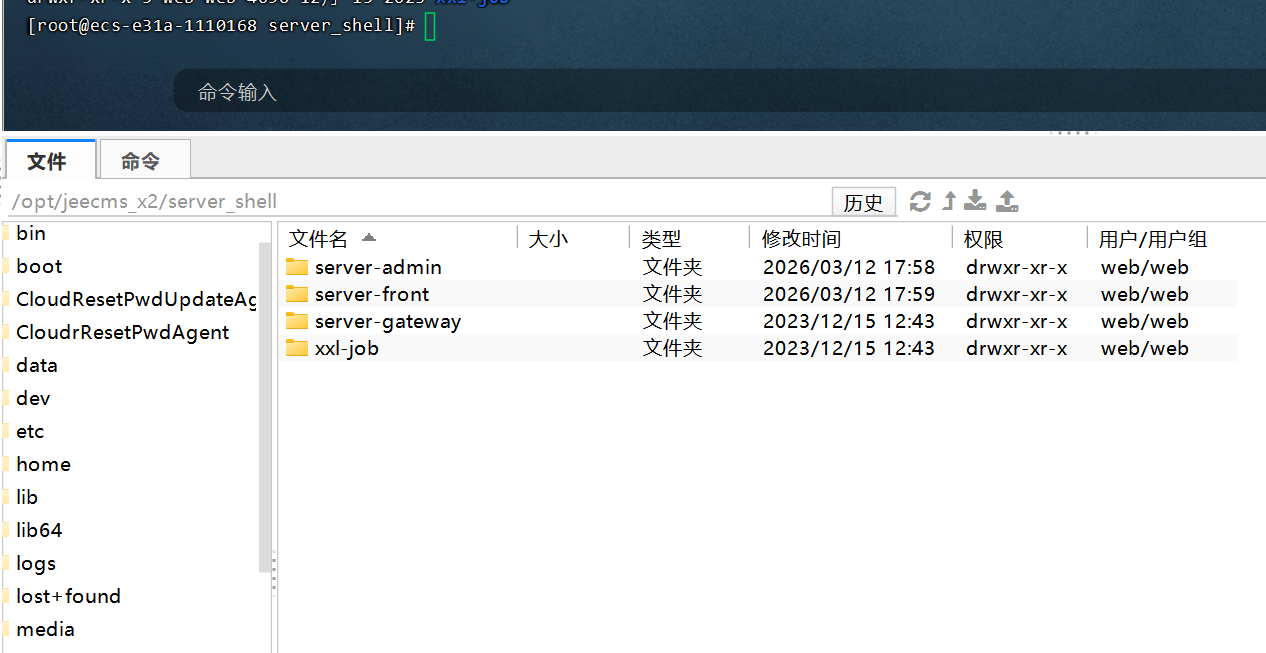Click the xxl-job folder icon
The width and height of the screenshot is (1266, 653).
click(x=297, y=348)
